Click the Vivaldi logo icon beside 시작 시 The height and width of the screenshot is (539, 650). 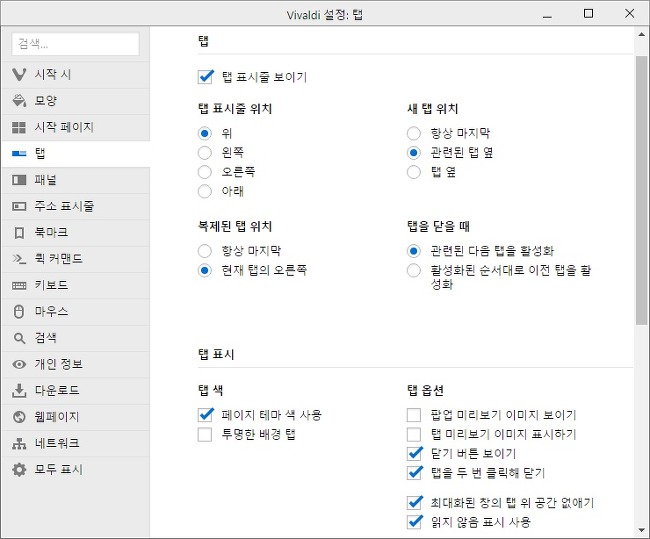point(19,74)
